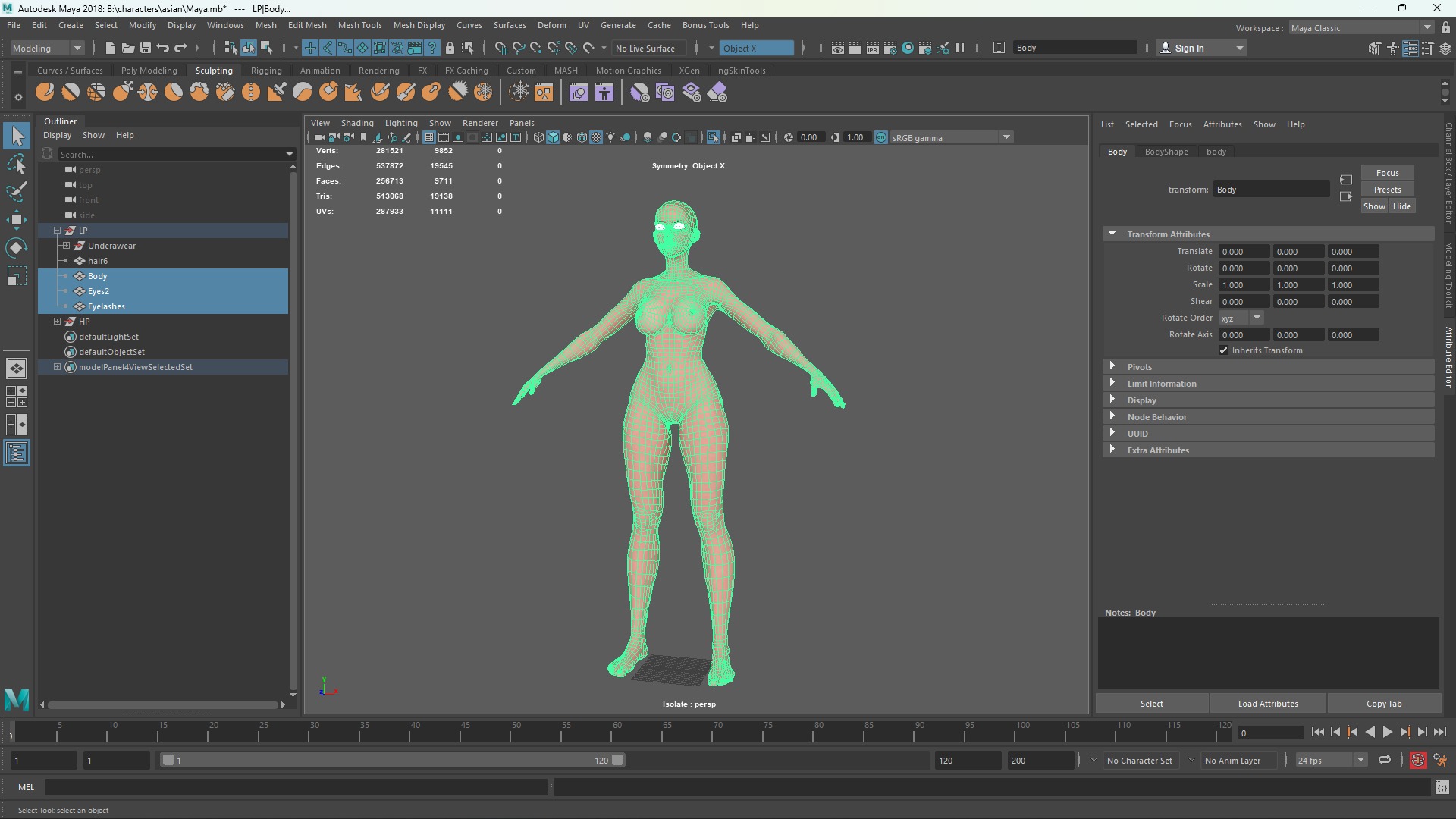Click the Undo arrow icon

[x=162, y=48]
